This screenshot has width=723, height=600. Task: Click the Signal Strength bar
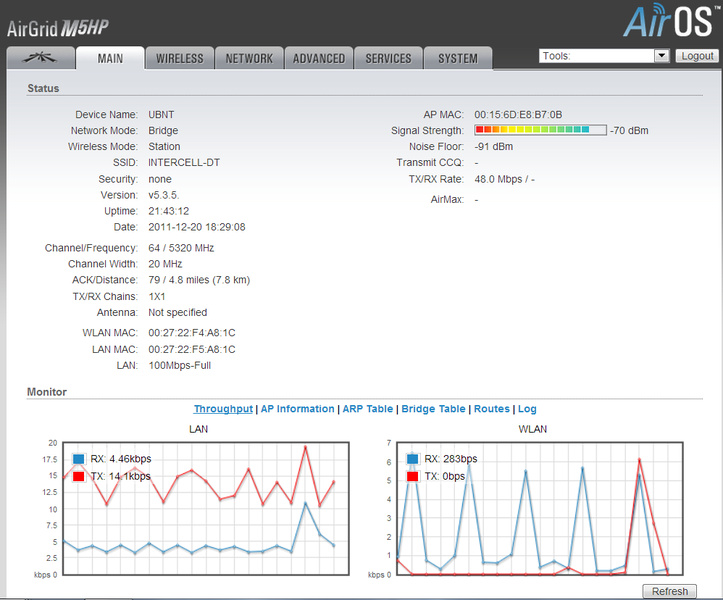(x=540, y=130)
